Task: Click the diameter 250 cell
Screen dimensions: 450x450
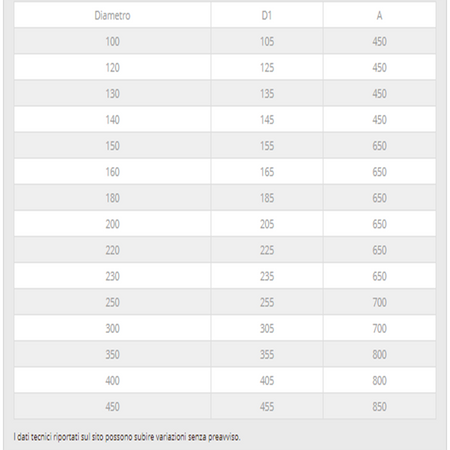Action: (112, 302)
